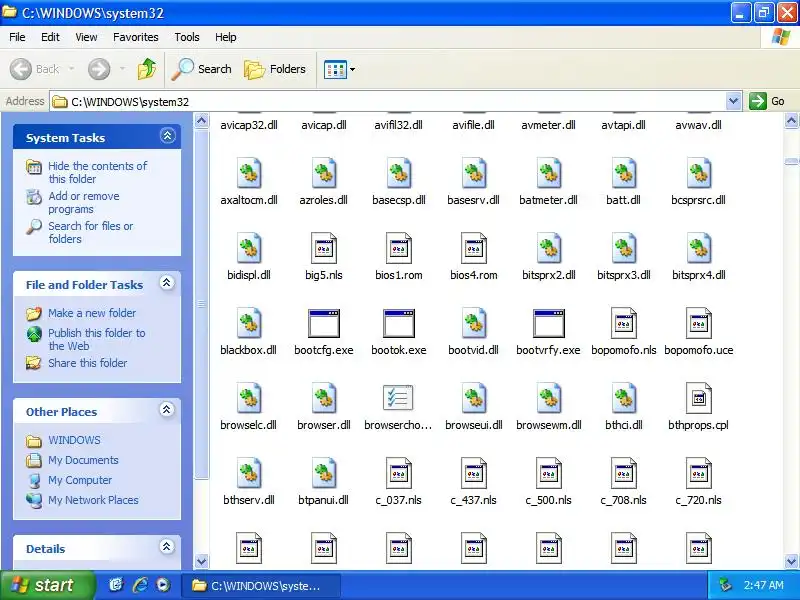Screen dimensions: 800x600
Task: Select the axaltocm.dll file icon
Action: pos(249,173)
